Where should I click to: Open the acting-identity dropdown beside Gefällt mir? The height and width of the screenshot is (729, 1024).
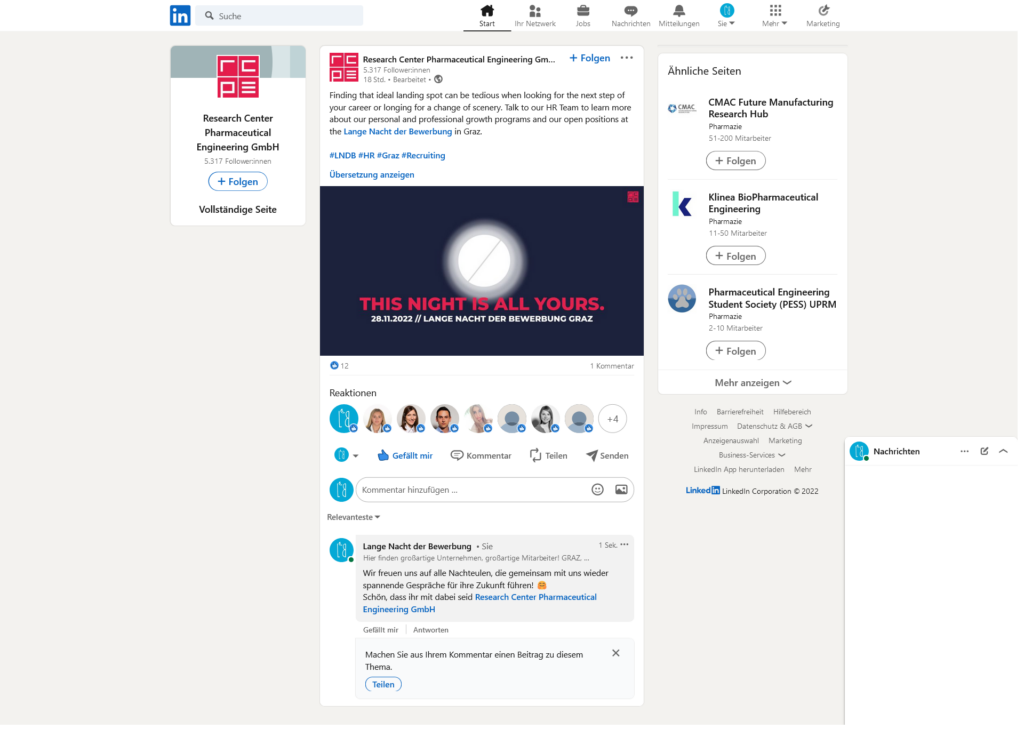coord(346,455)
